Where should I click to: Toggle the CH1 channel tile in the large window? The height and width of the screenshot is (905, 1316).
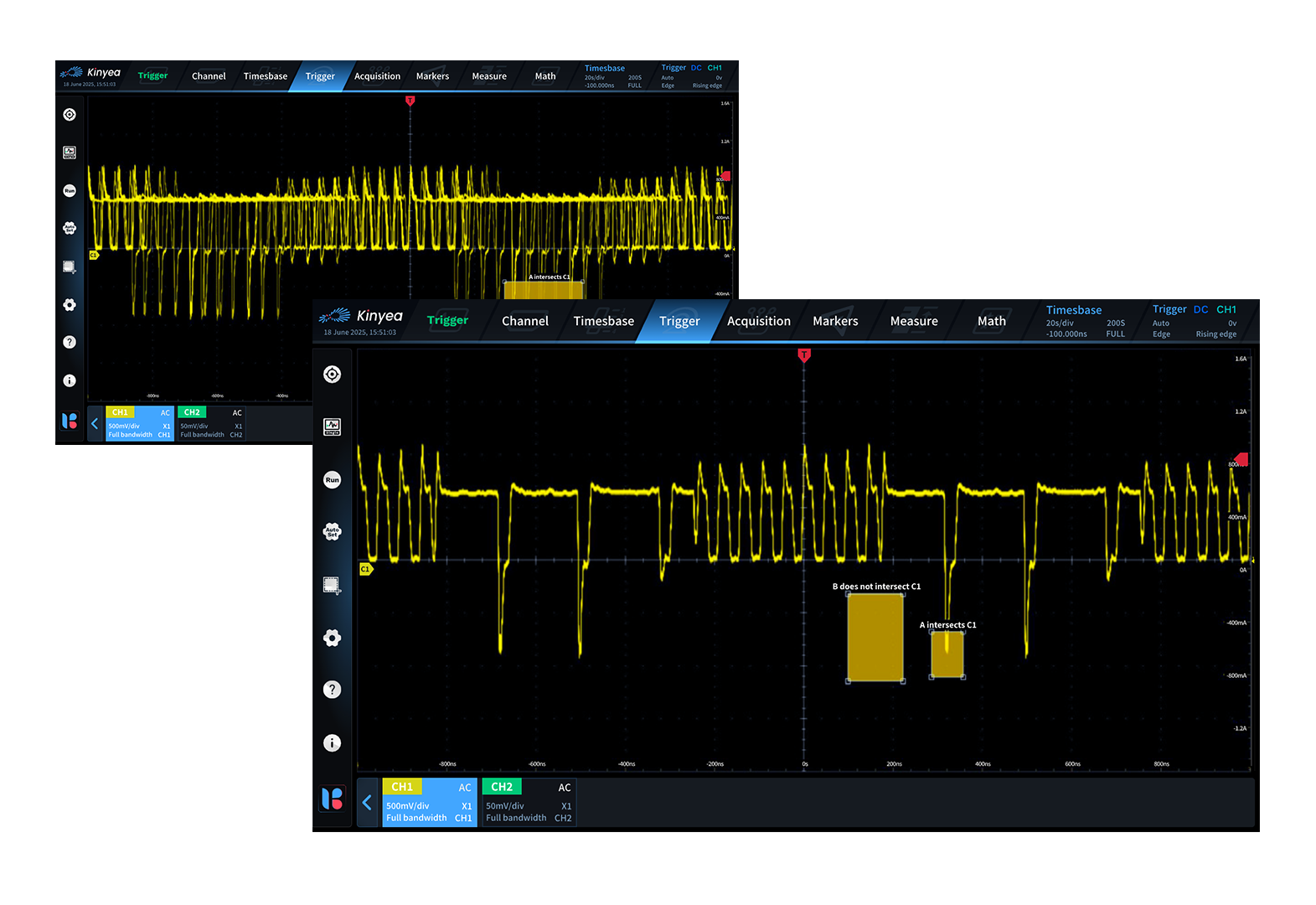pyautogui.click(x=429, y=803)
